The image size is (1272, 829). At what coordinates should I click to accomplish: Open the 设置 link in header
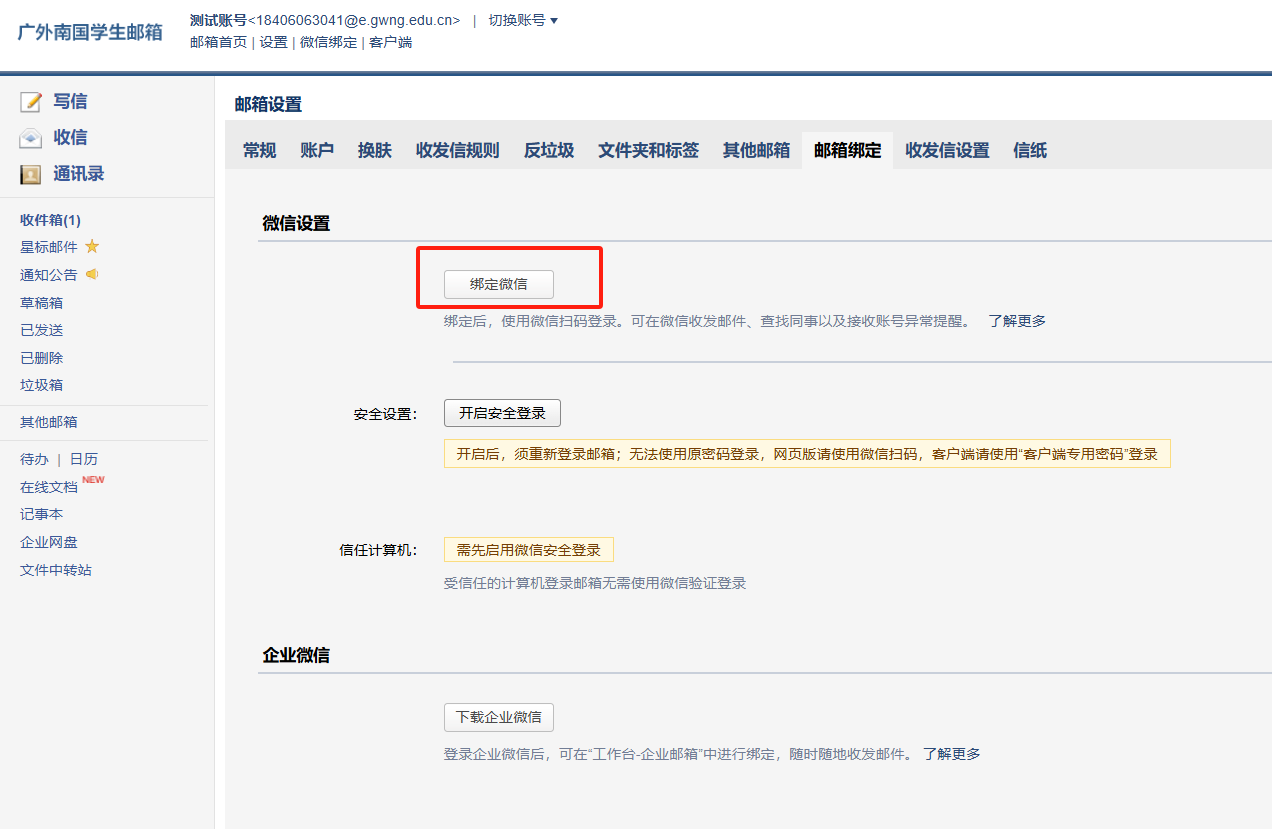[x=274, y=42]
